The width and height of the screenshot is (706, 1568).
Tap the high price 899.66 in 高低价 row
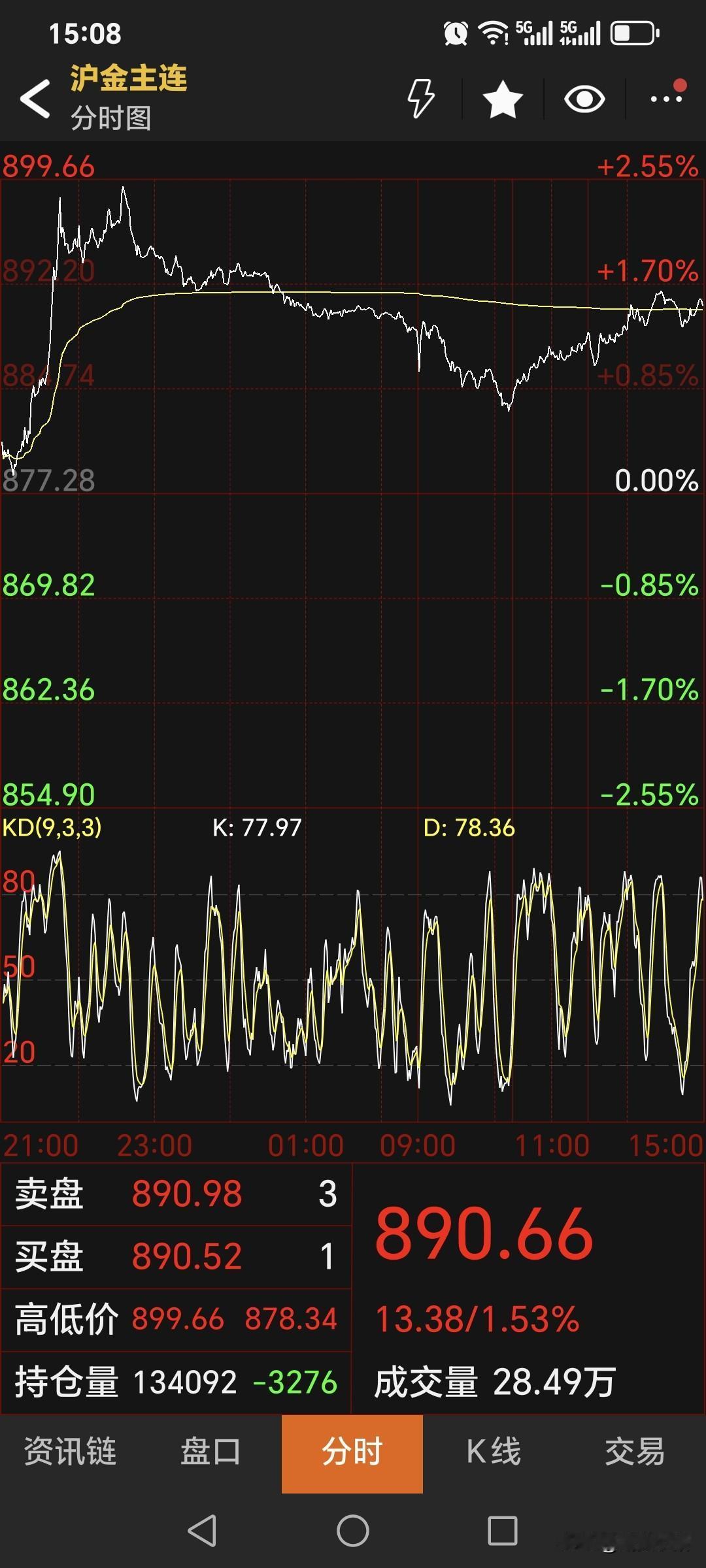[x=178, y=1319]
